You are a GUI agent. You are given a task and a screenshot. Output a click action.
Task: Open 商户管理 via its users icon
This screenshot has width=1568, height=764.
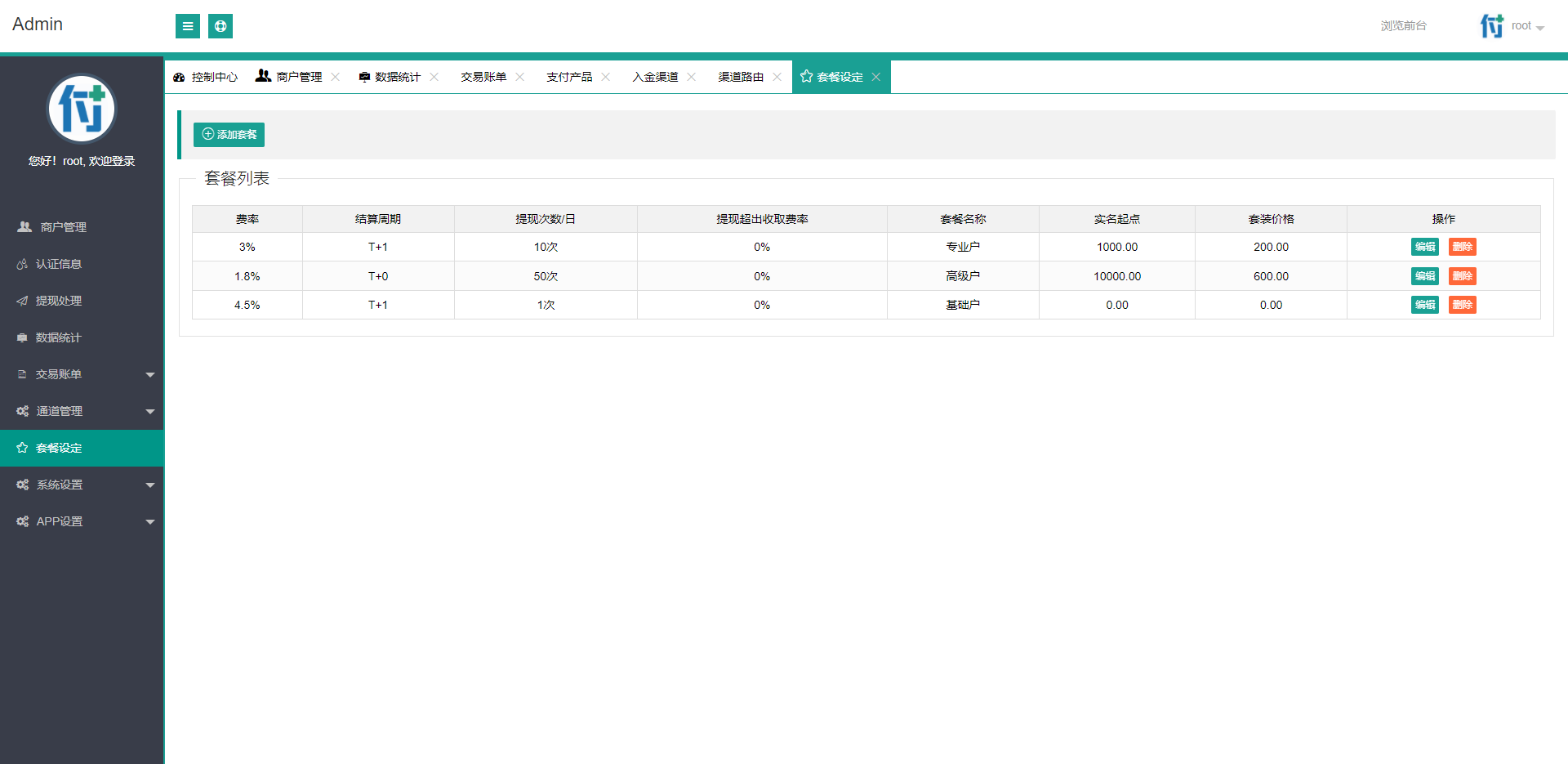pos(263,76)
